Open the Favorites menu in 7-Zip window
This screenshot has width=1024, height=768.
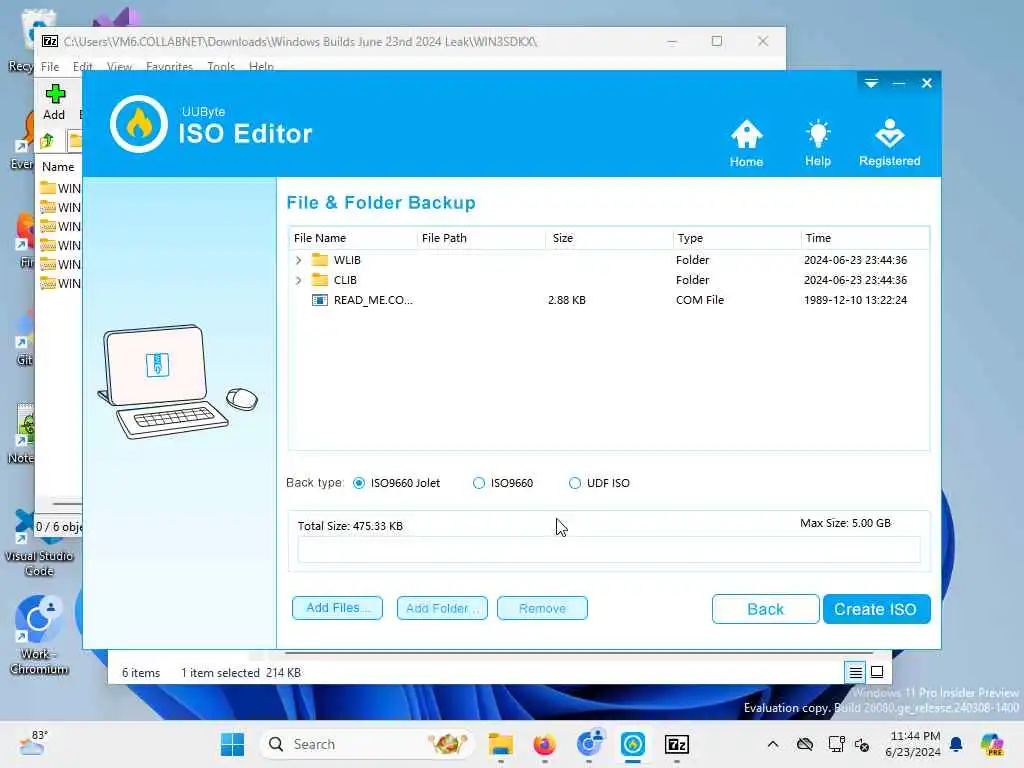tap(169, 67)
